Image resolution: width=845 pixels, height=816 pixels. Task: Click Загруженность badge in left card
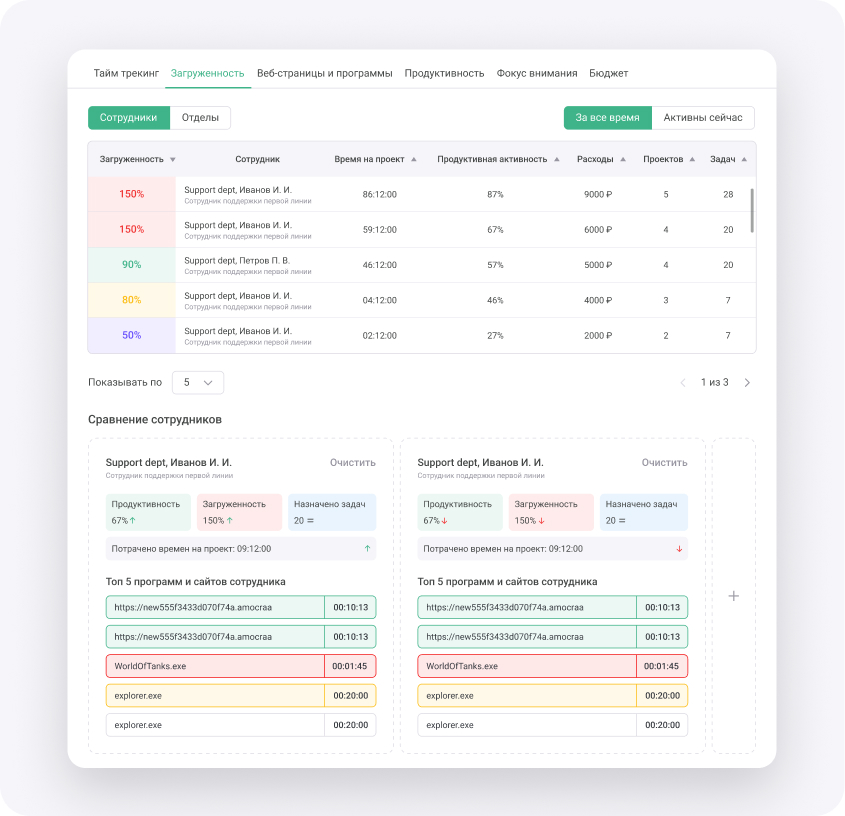pyautogui.click(x=239, y=512)
